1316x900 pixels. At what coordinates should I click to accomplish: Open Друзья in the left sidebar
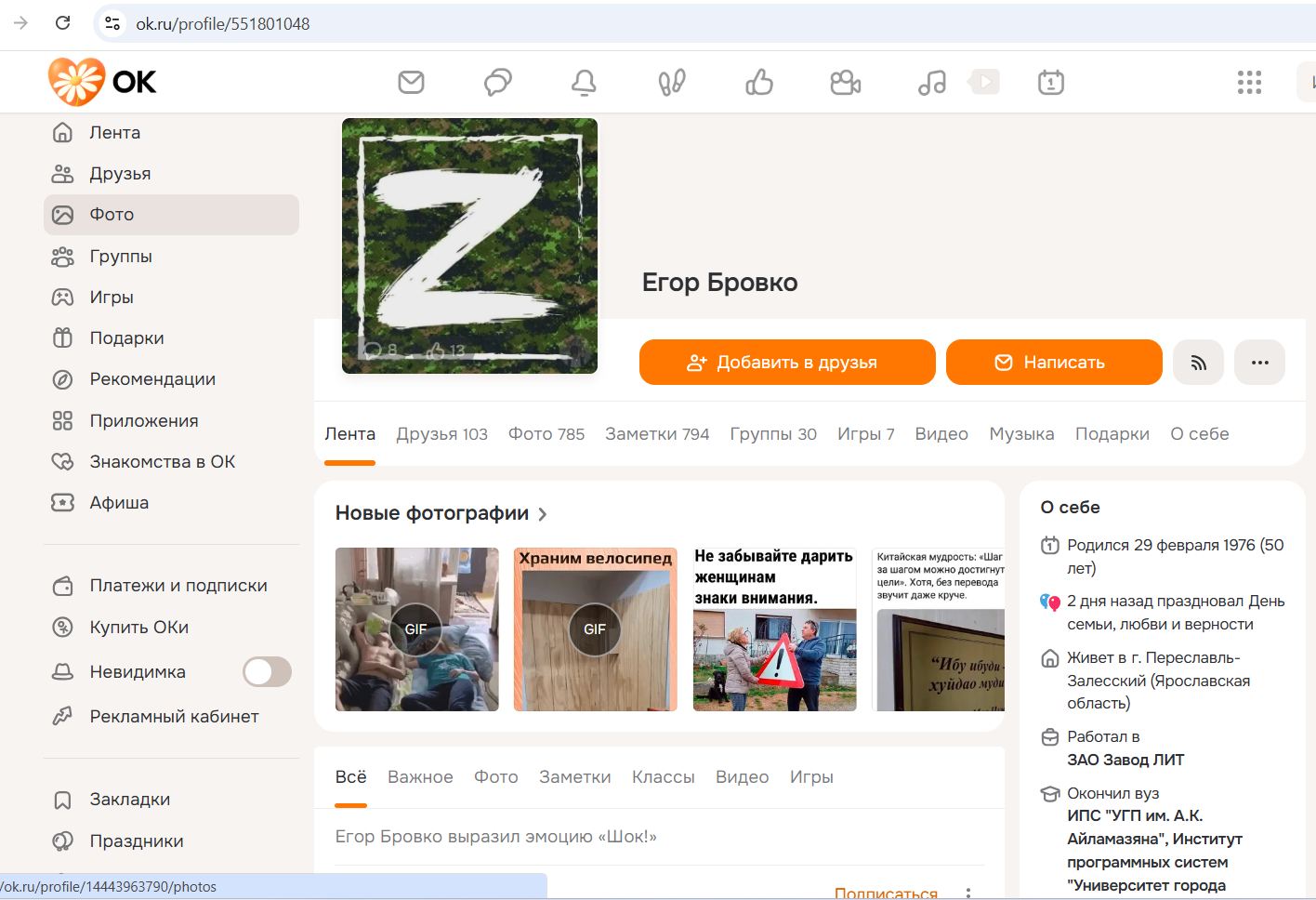pyautogui.click(x=171, y=173)
